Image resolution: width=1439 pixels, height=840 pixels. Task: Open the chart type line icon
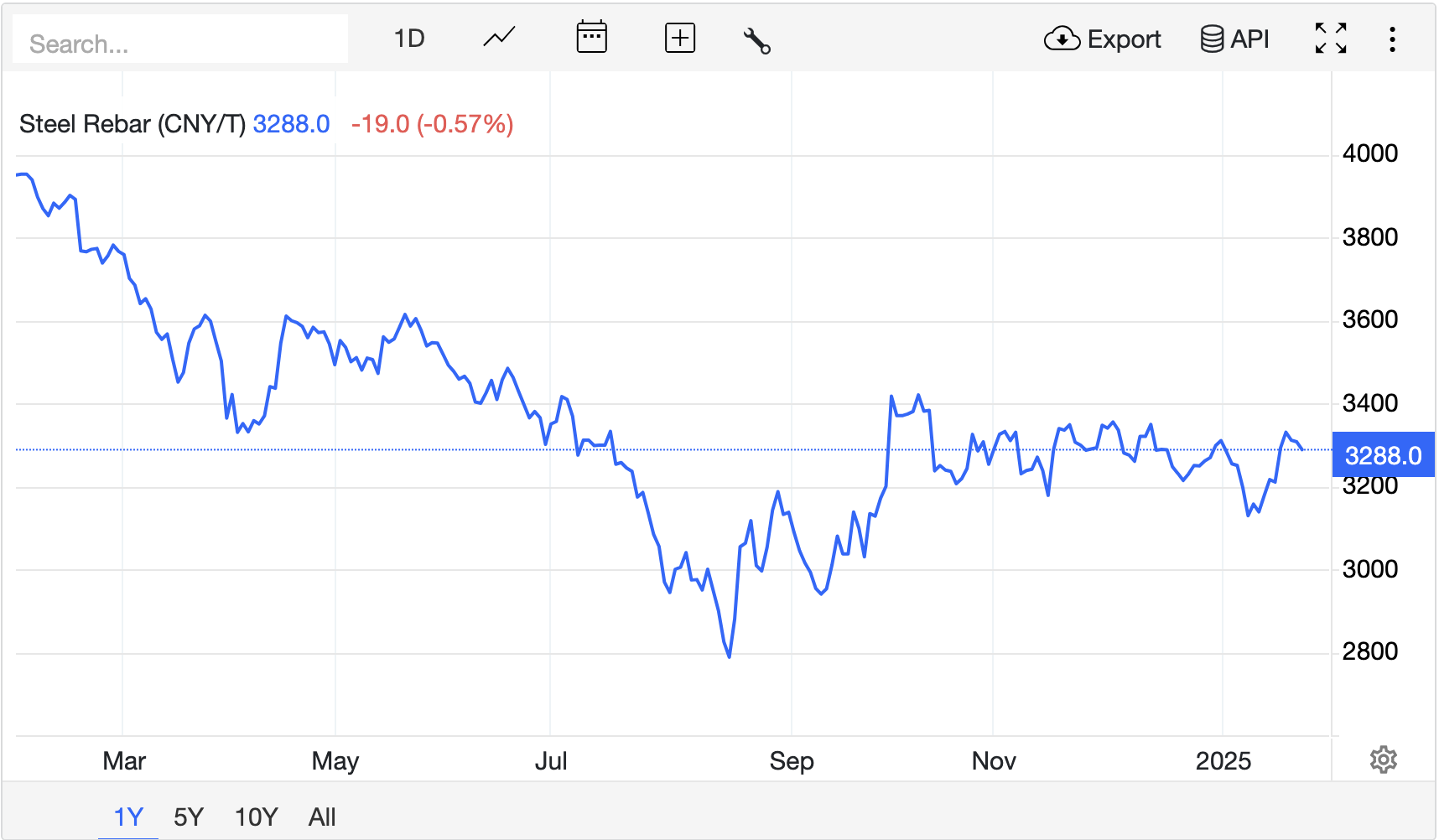(499, 39)
